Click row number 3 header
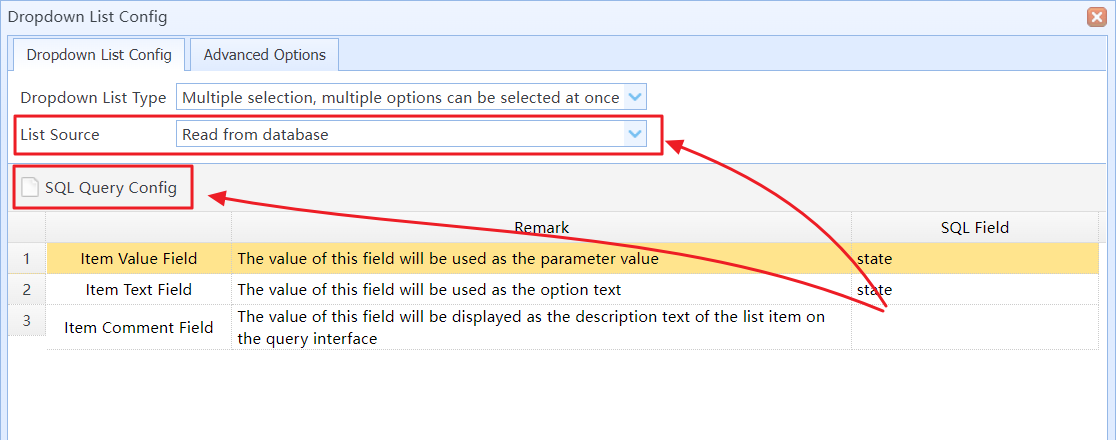1116x440 pixels. pyautogui.click(x=27, y=321)
